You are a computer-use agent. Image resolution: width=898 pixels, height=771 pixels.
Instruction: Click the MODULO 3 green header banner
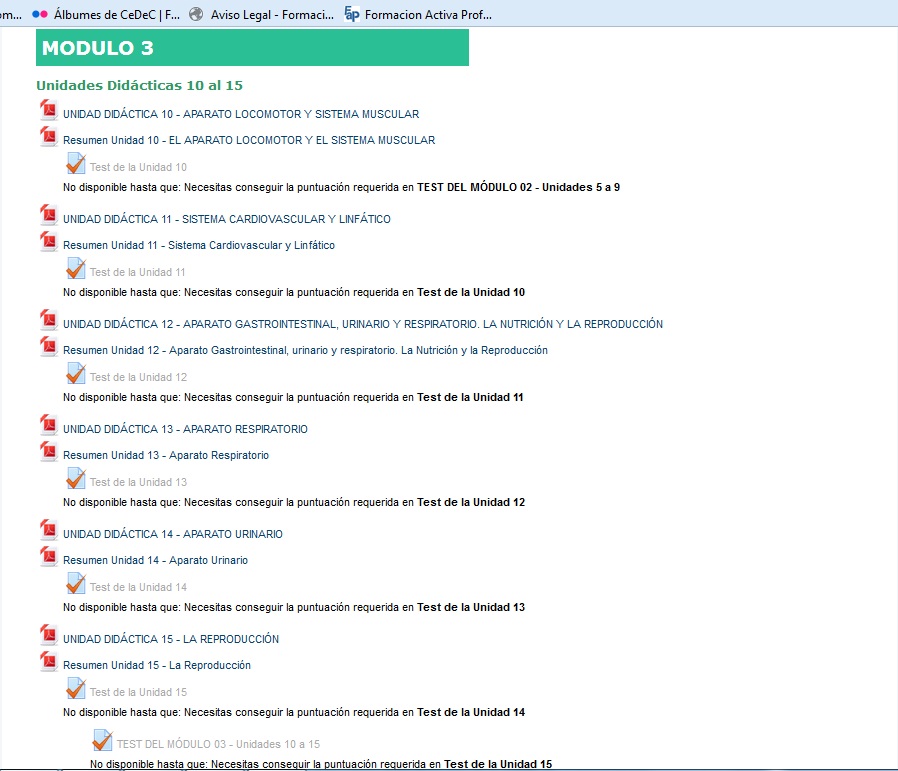click(x=252, y=48)
